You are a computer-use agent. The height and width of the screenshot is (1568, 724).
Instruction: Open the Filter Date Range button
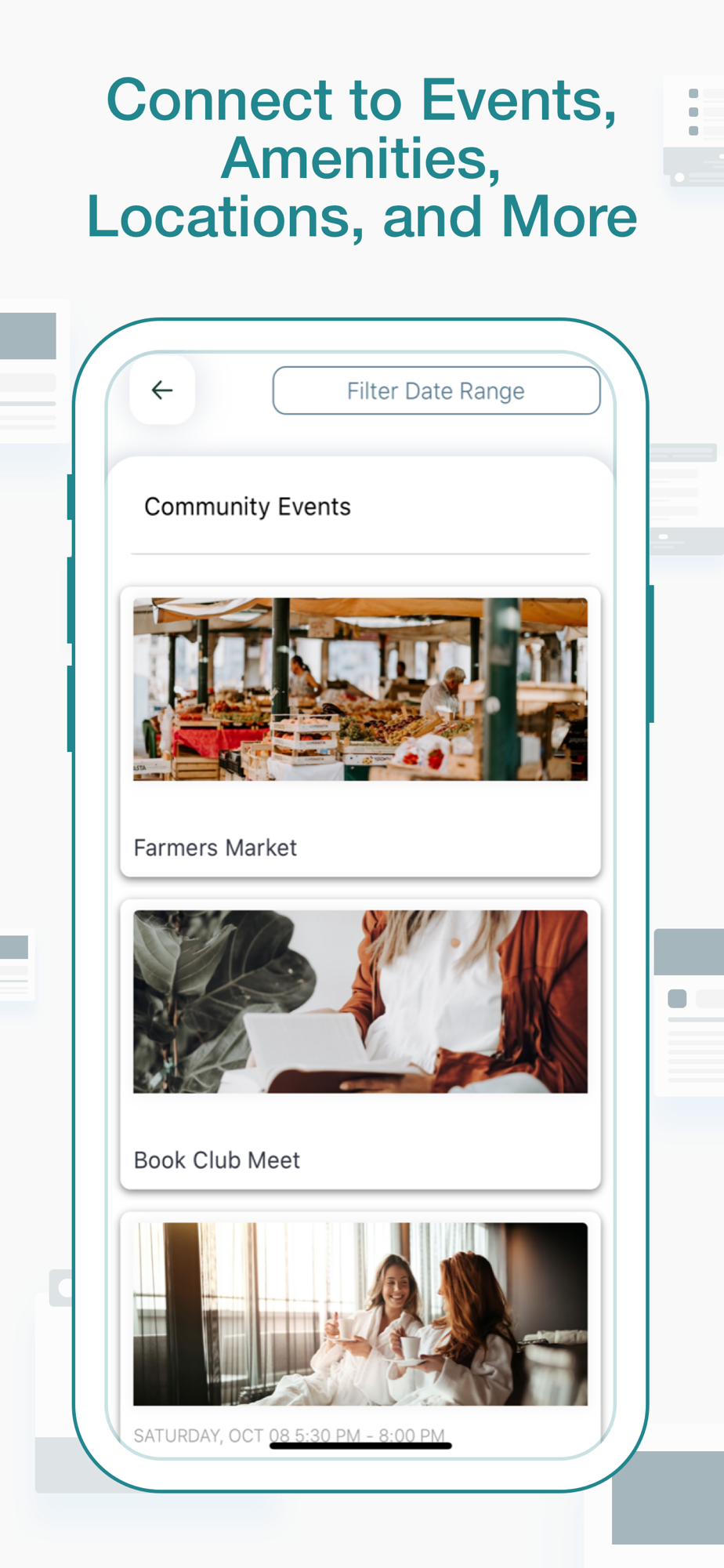pos(436,390)
